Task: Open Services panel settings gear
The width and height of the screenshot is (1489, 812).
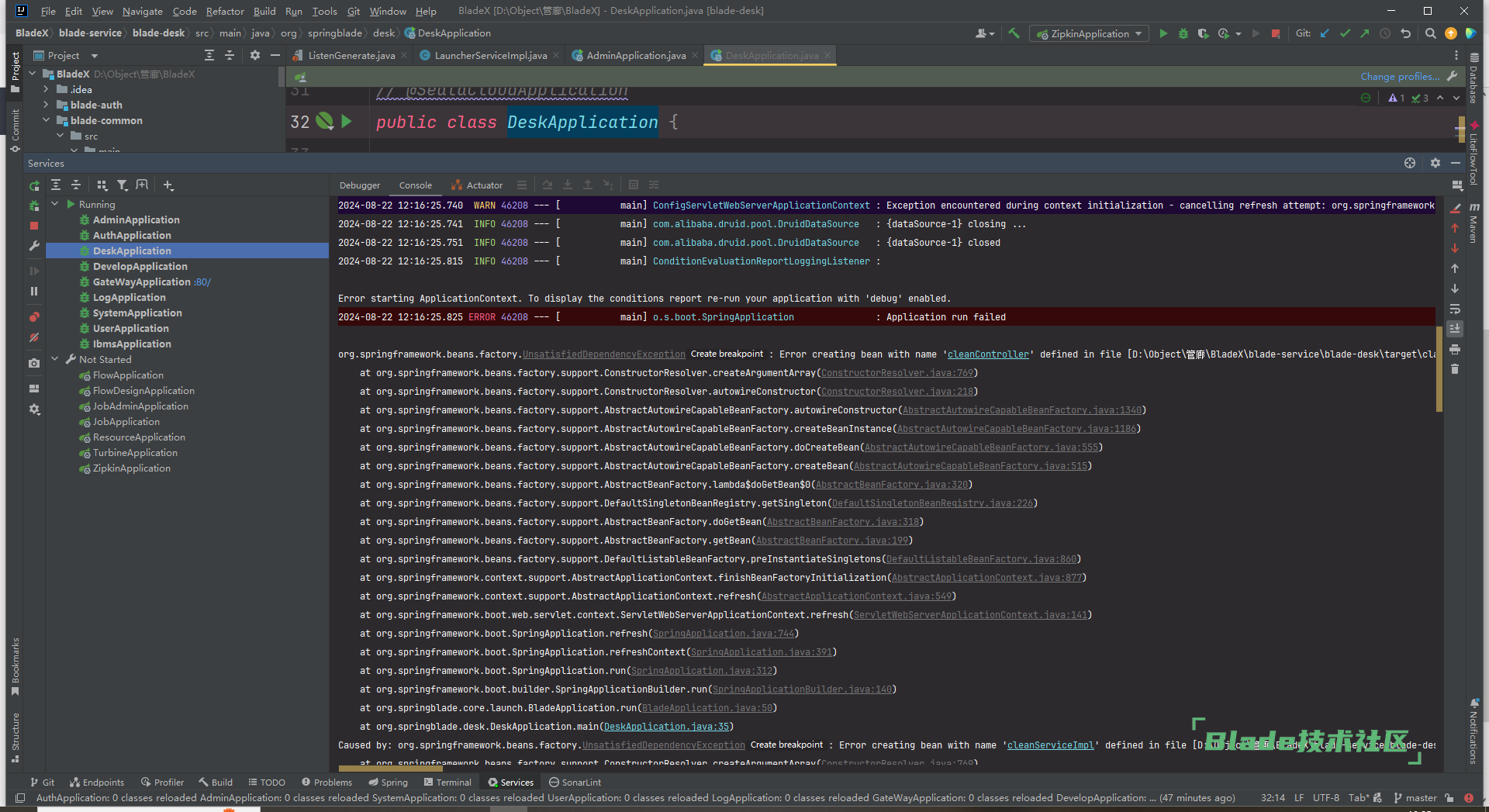Action: (x=1435, y=163)
